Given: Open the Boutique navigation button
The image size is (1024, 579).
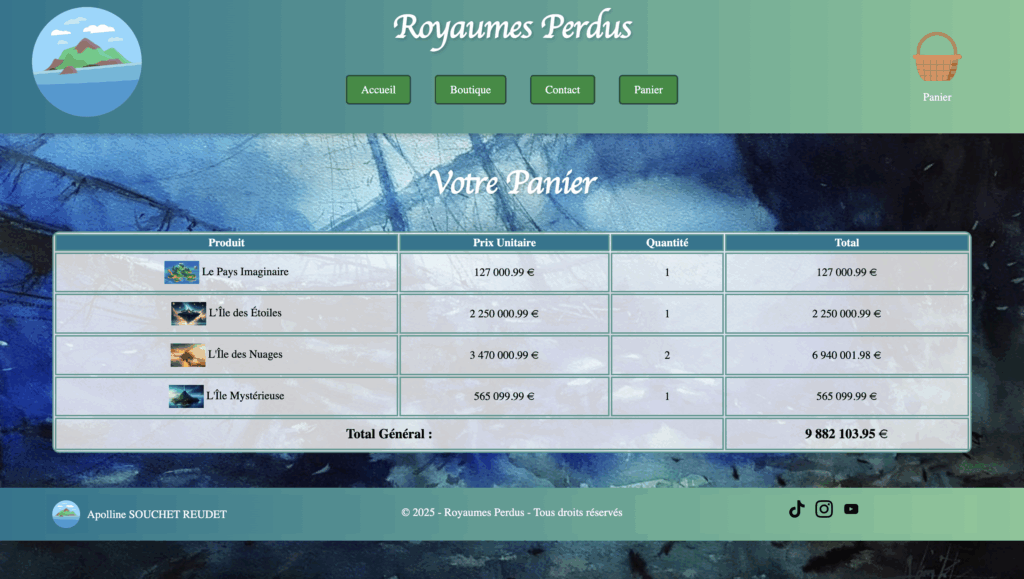Looking at the screenshot, I should tap(470, 90).
